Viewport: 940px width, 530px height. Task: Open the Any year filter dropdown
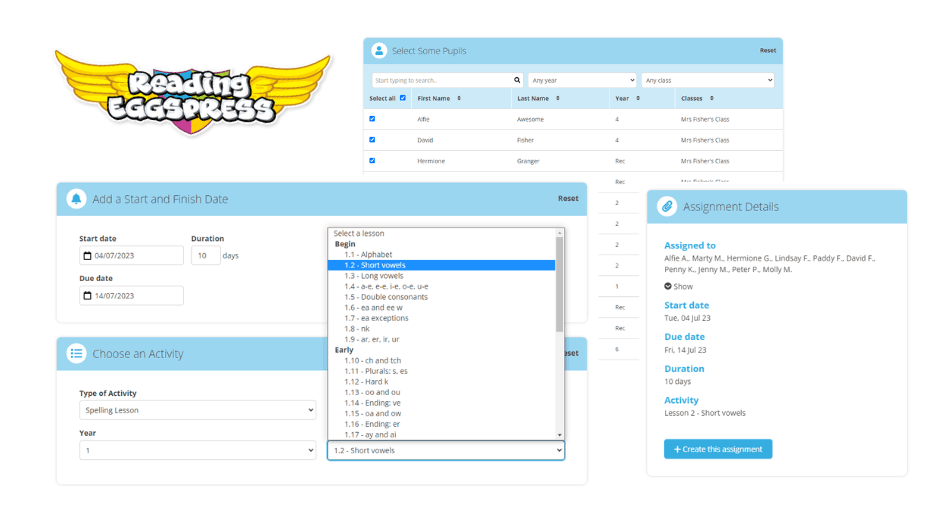click(582, 80)
